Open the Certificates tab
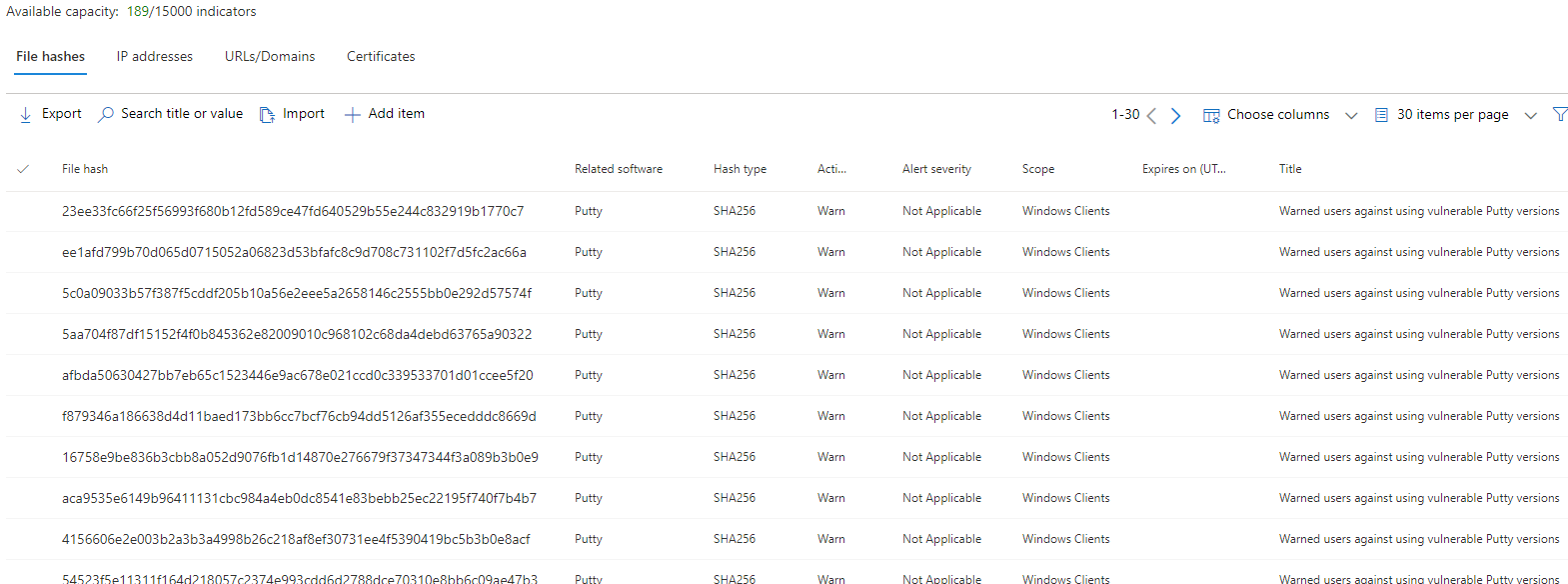The width and height of the screenshot is (1568, 584). point(381,57)
